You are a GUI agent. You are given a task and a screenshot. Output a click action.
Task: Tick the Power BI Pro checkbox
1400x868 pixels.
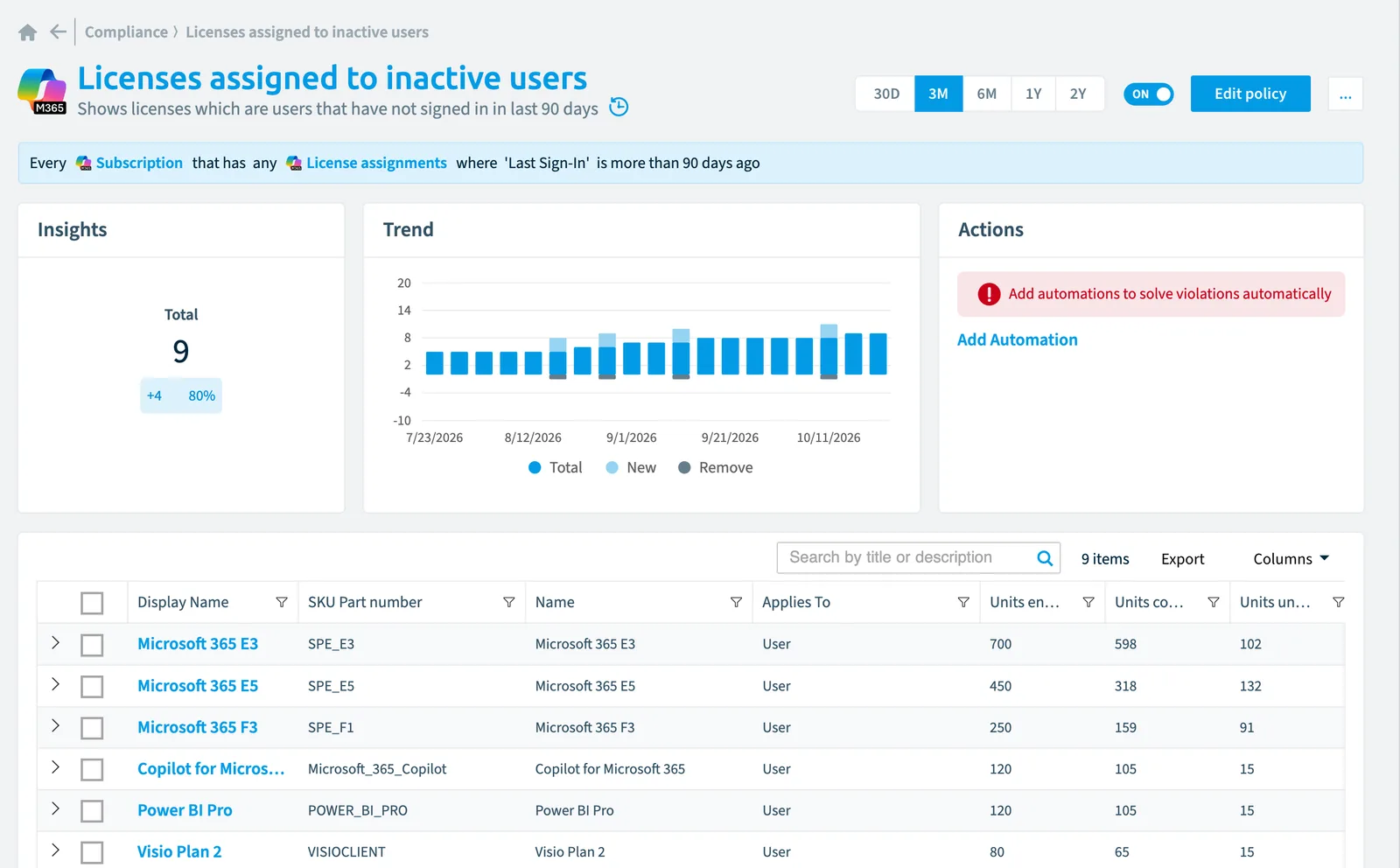click(92, 811)
